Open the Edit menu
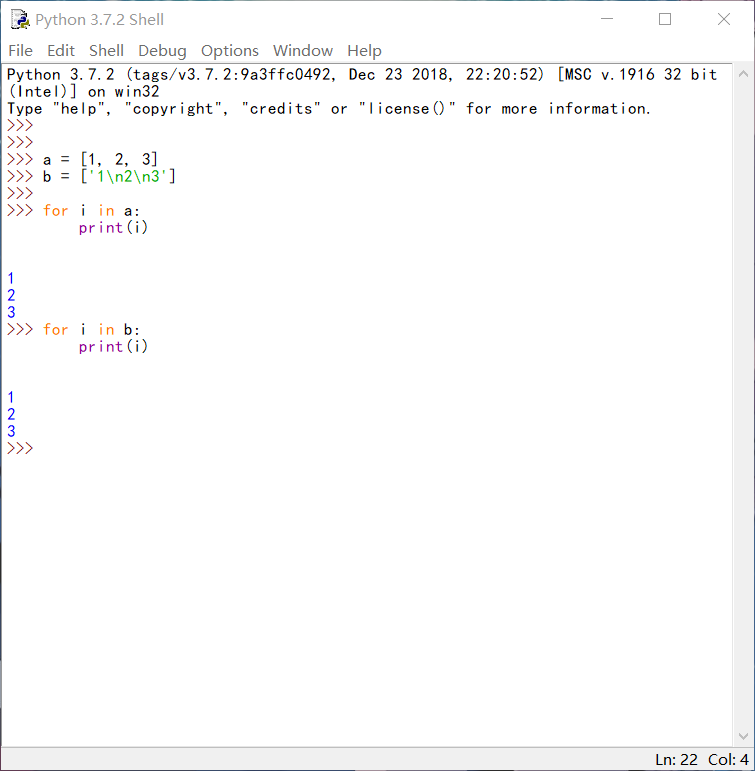 point(61,51)
